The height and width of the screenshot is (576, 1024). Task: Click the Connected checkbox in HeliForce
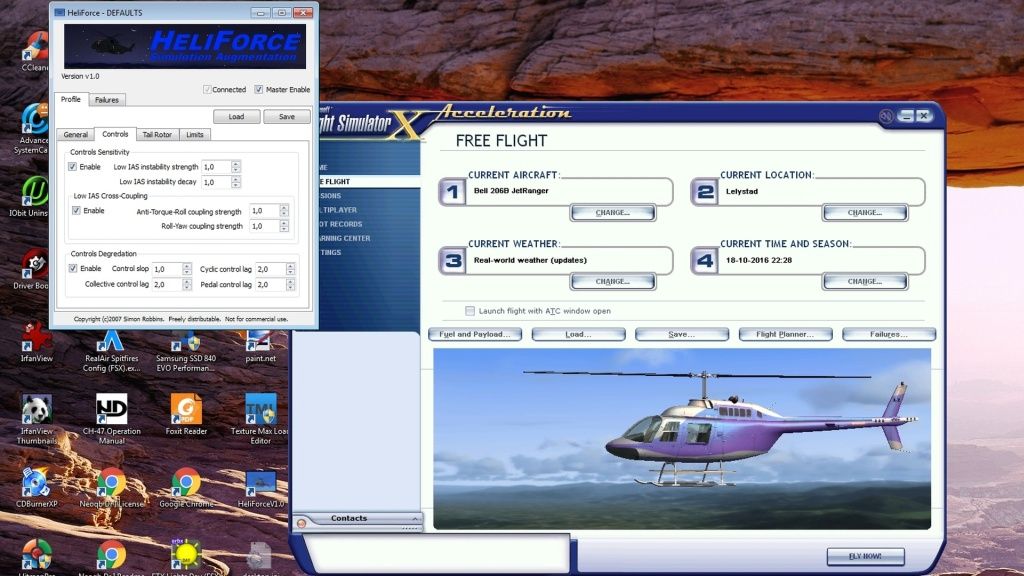(207, 89)
